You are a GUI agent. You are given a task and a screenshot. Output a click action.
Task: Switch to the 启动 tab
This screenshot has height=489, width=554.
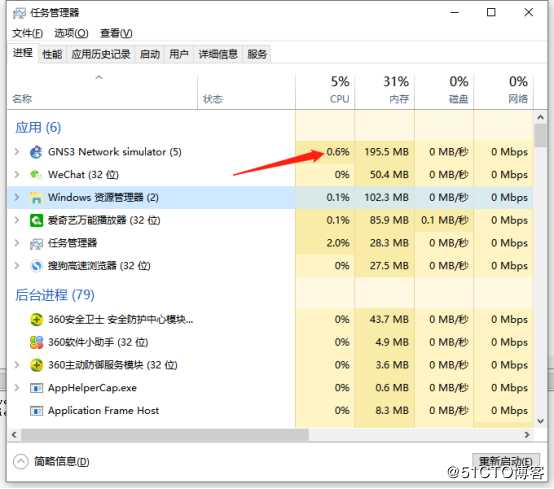(x=150, y=54)
